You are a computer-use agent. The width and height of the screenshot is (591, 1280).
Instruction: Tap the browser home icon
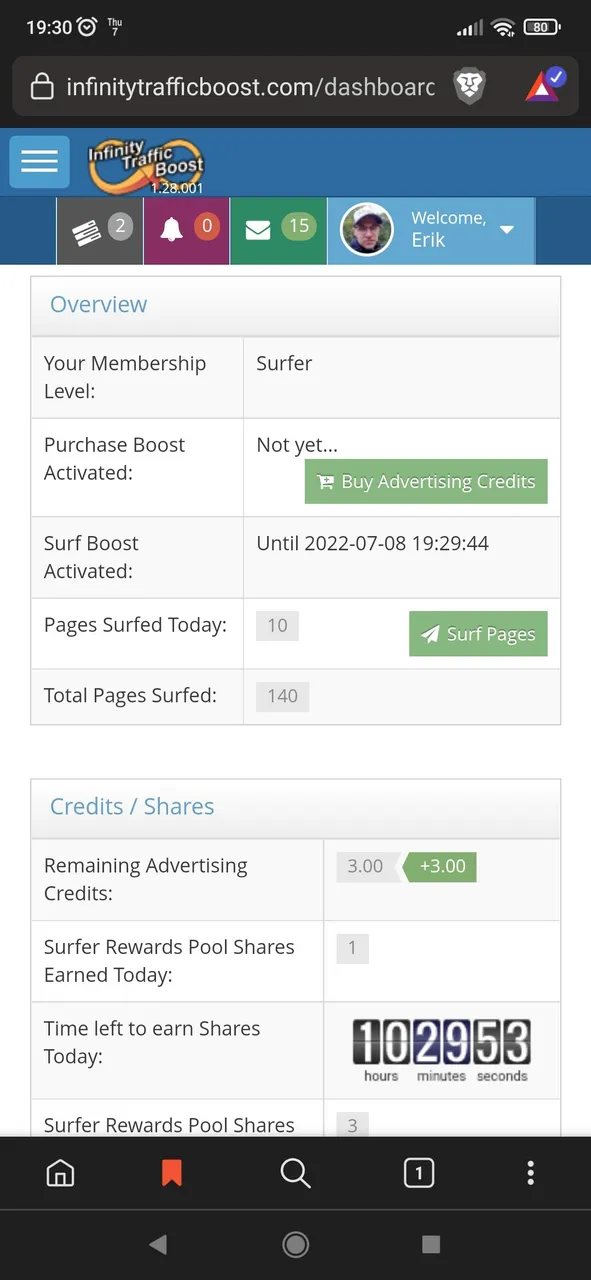(x=61, y=1173)
